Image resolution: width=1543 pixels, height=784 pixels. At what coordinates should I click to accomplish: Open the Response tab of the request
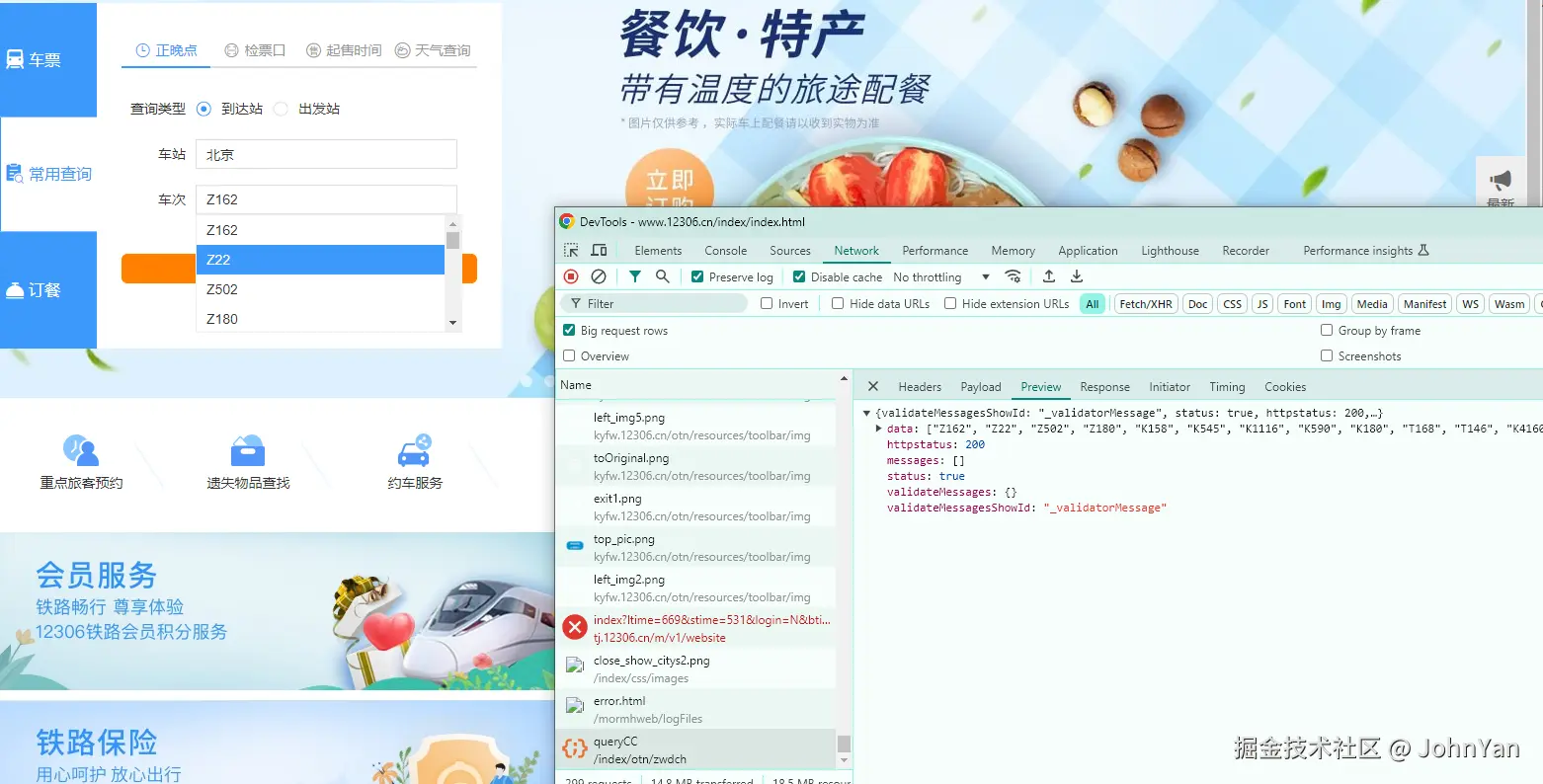[1104, 387]
